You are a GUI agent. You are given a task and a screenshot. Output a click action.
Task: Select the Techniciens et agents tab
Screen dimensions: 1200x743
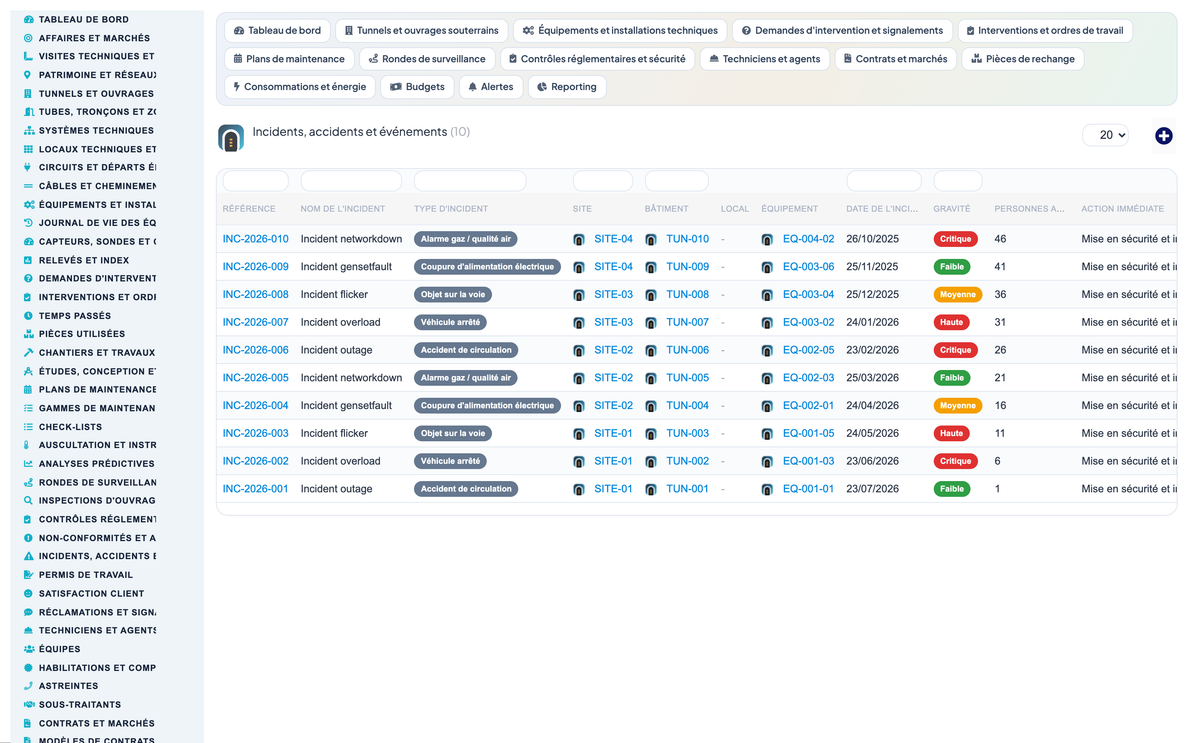click(x=764, y=59)
